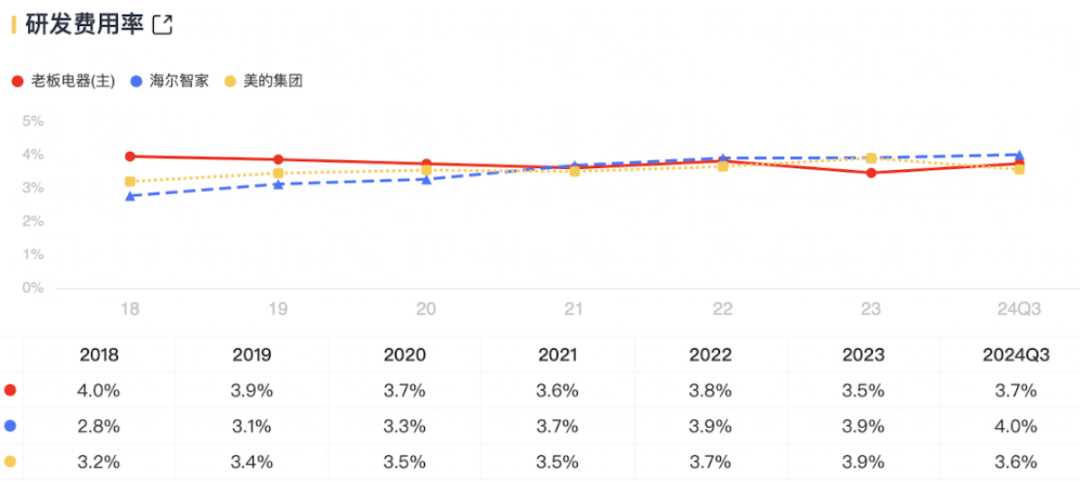Click the yellow row marker in the table
This screenshot has height=482, width=1080.
click(x=10, y=462)
